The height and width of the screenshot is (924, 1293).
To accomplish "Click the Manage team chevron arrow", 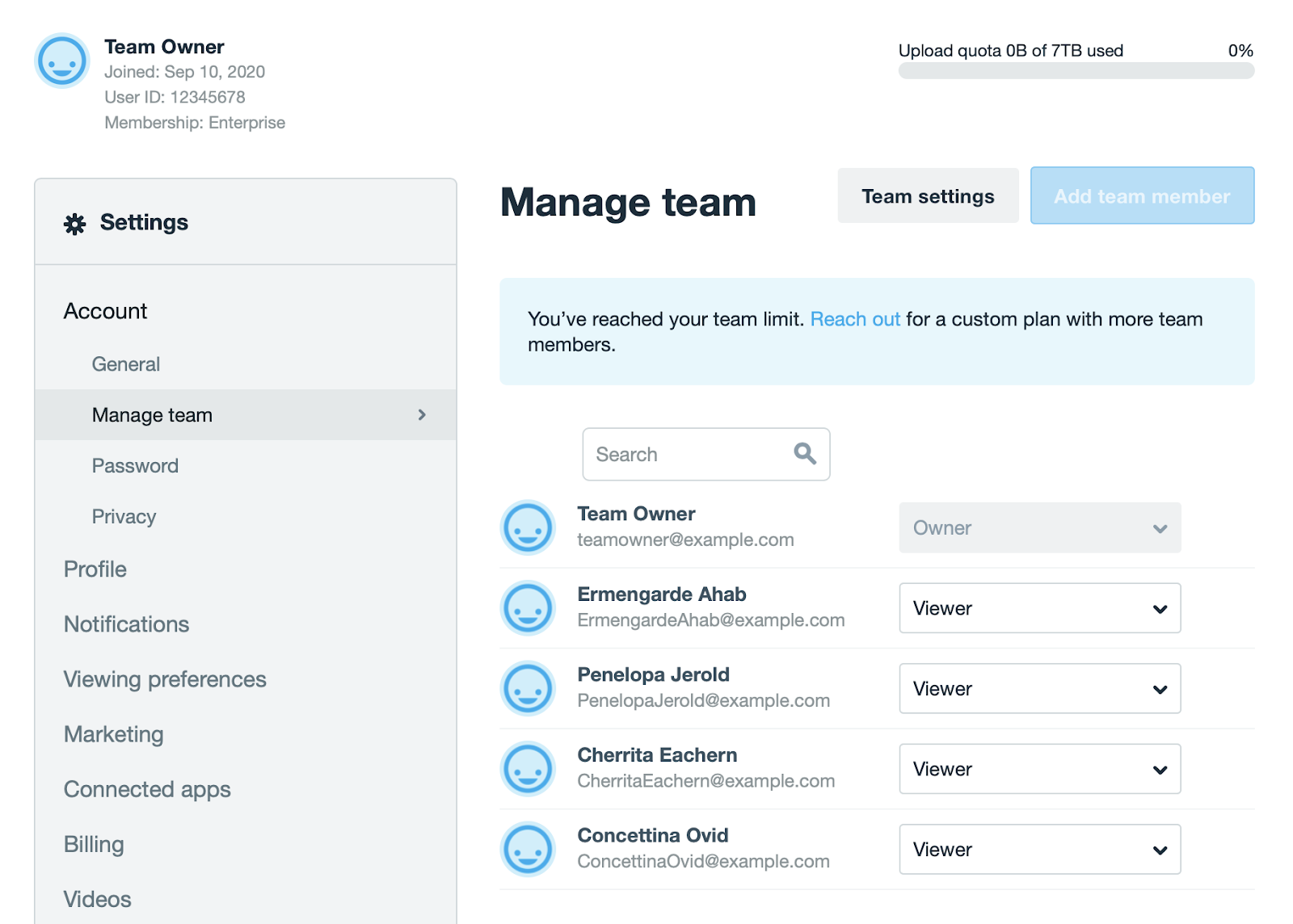I will [422, 415].
